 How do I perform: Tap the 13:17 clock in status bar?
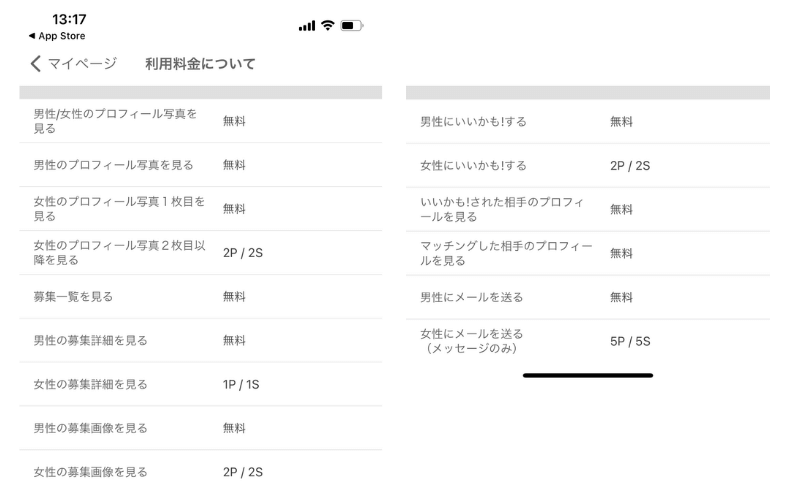pyautogui.click(x=67, y=20)
